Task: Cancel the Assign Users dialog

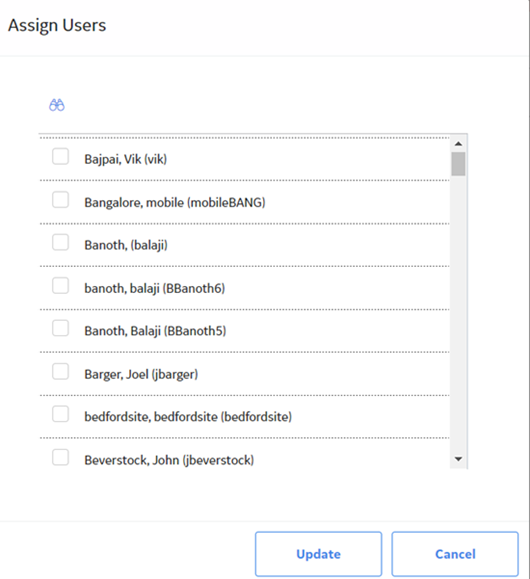Action: pyautogui.click(x=455, y=554)
